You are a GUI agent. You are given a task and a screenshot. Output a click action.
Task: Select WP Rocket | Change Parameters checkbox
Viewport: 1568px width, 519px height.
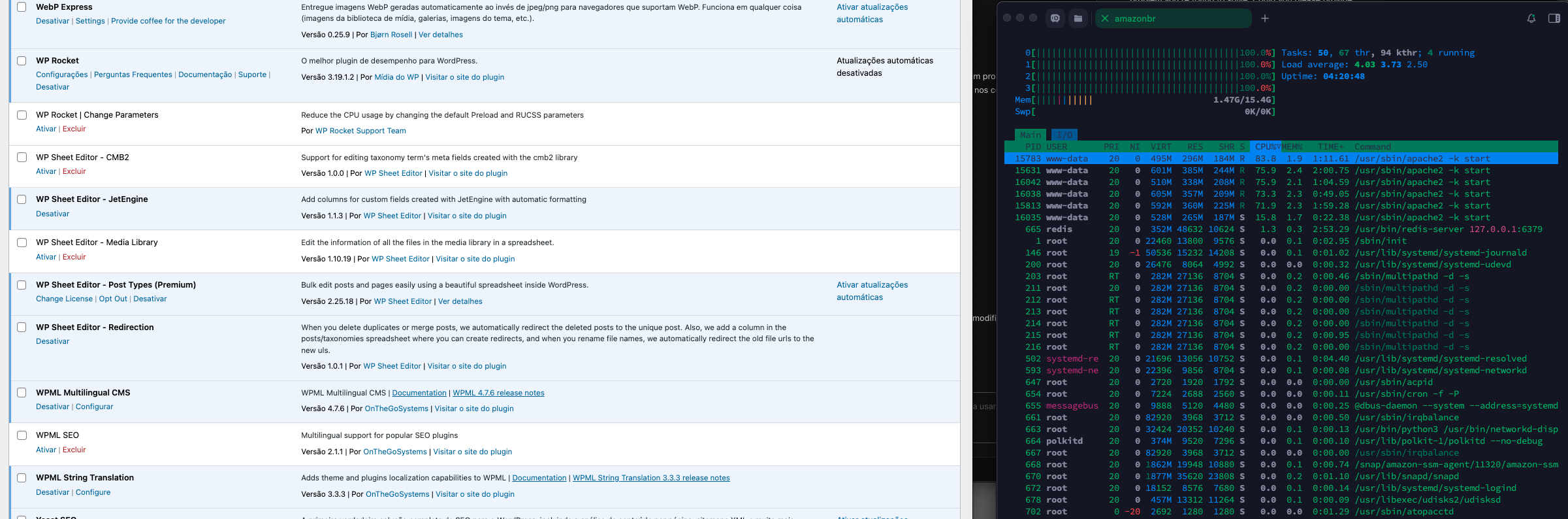[x=22, y=115]
